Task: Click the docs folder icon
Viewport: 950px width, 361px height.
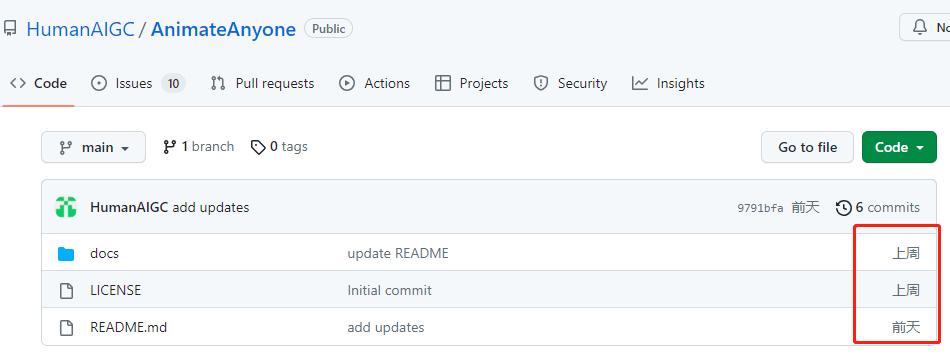Action: [65, 254]
